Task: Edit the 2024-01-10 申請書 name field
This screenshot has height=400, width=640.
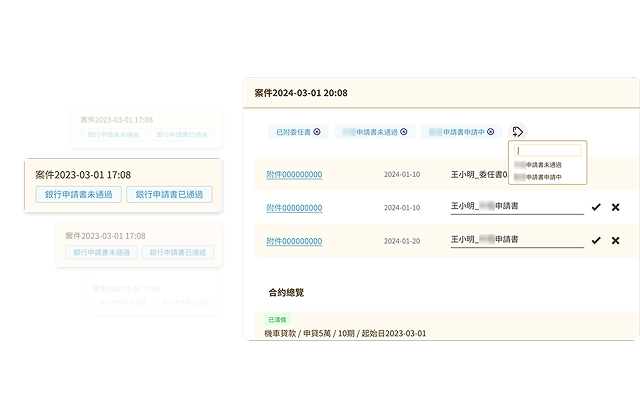Action: point(516,206)
